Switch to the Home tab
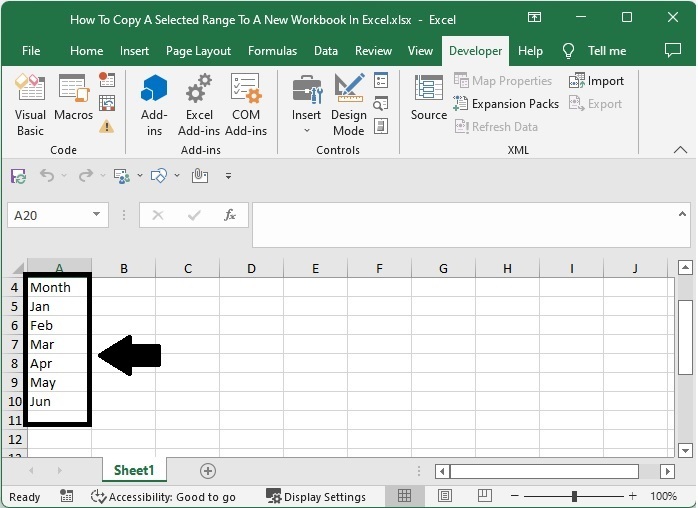The height and width of the screenshot is (508, 698). tap(86, 51)
